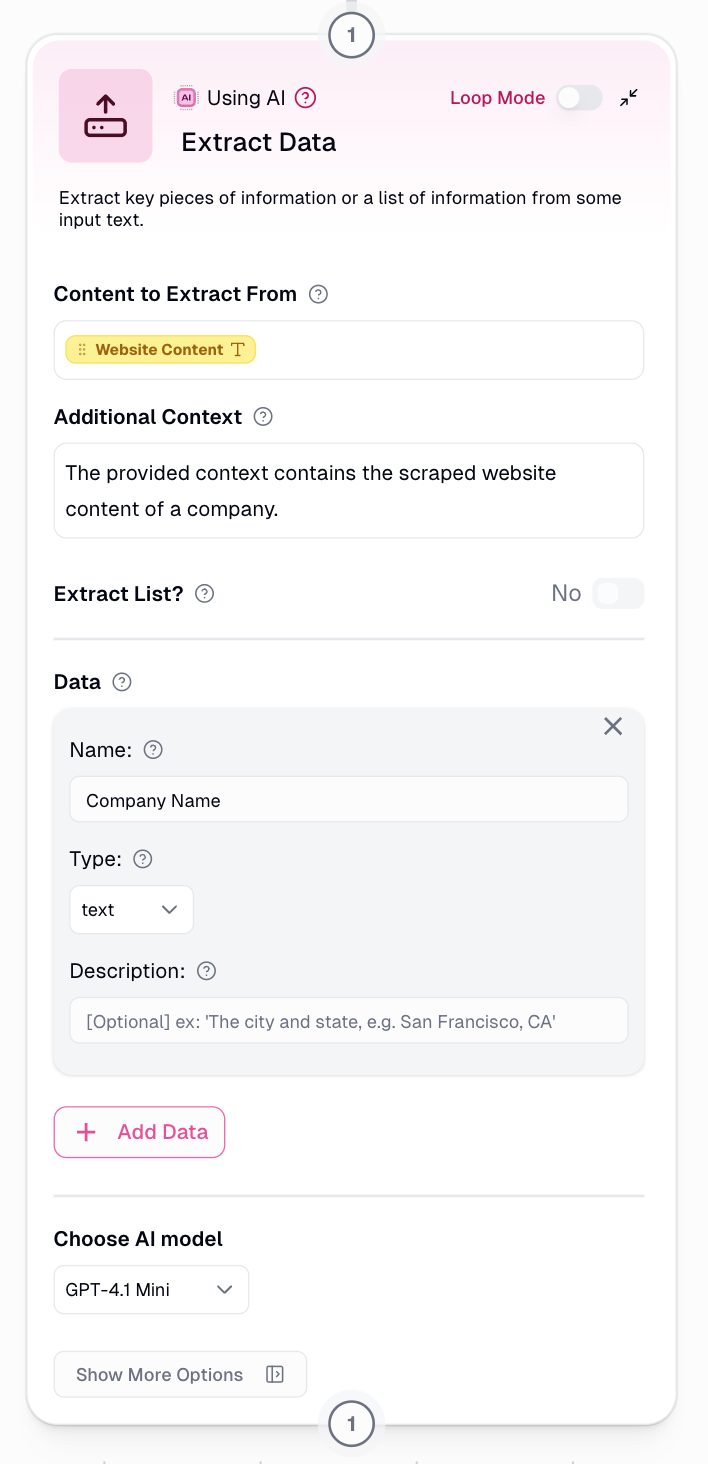The image size is (708, 1464).
Task: Open help icon beside Description label
Action: [207, 971]
